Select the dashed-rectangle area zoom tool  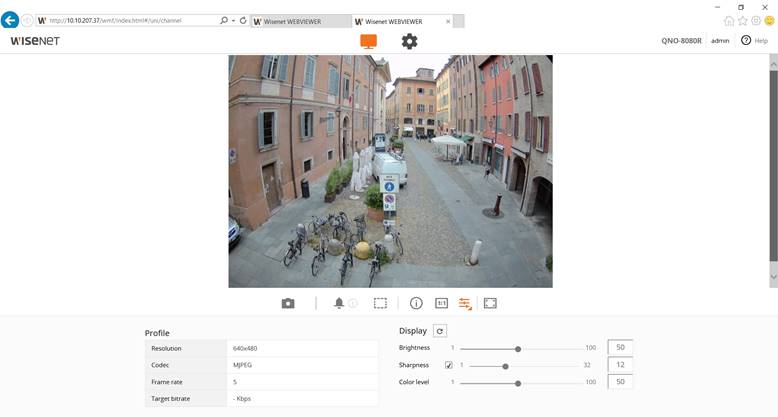(x=380, y=303)
